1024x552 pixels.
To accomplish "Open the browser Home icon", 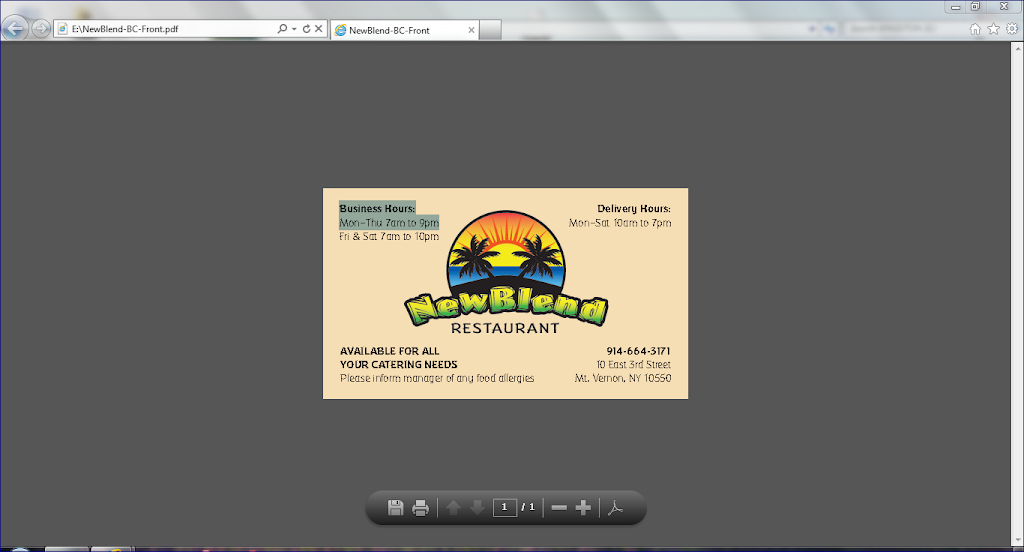I will tap(975, 29).
